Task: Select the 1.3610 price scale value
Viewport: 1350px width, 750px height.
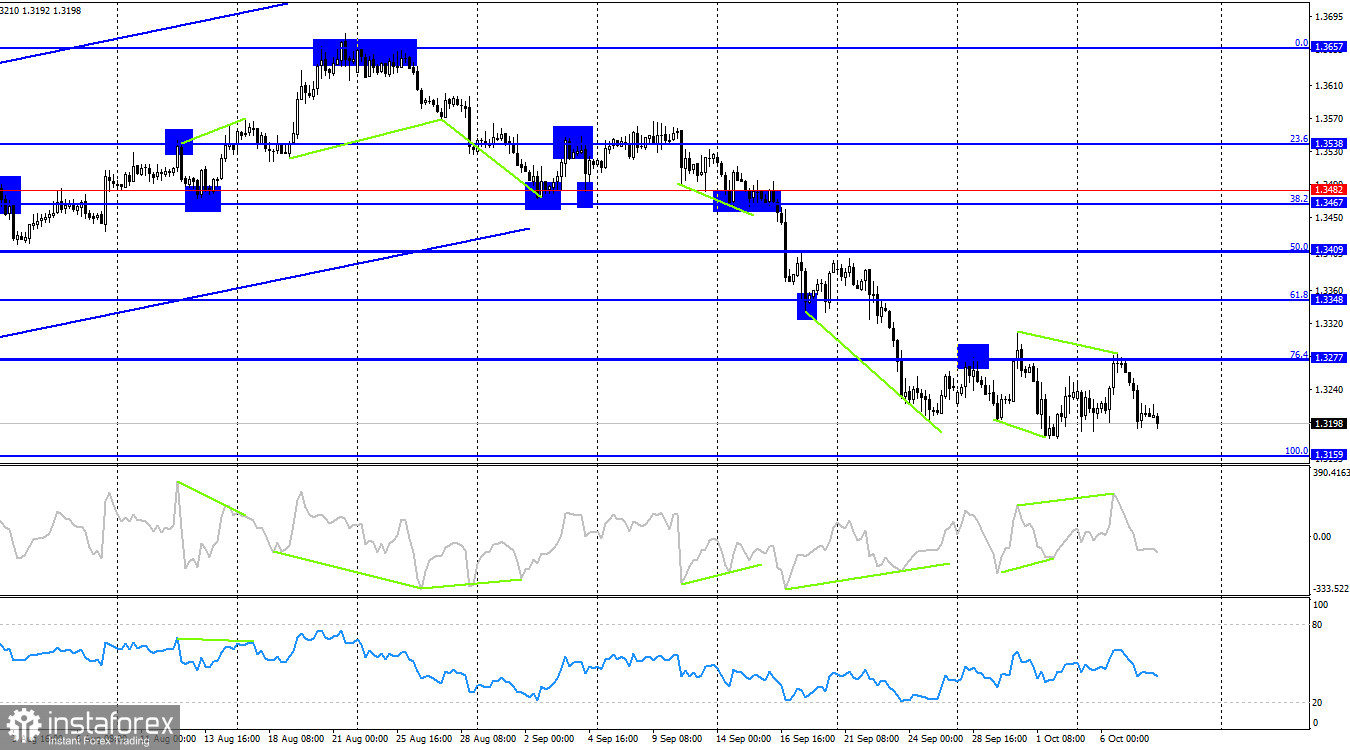Action: pos(1329,86)
